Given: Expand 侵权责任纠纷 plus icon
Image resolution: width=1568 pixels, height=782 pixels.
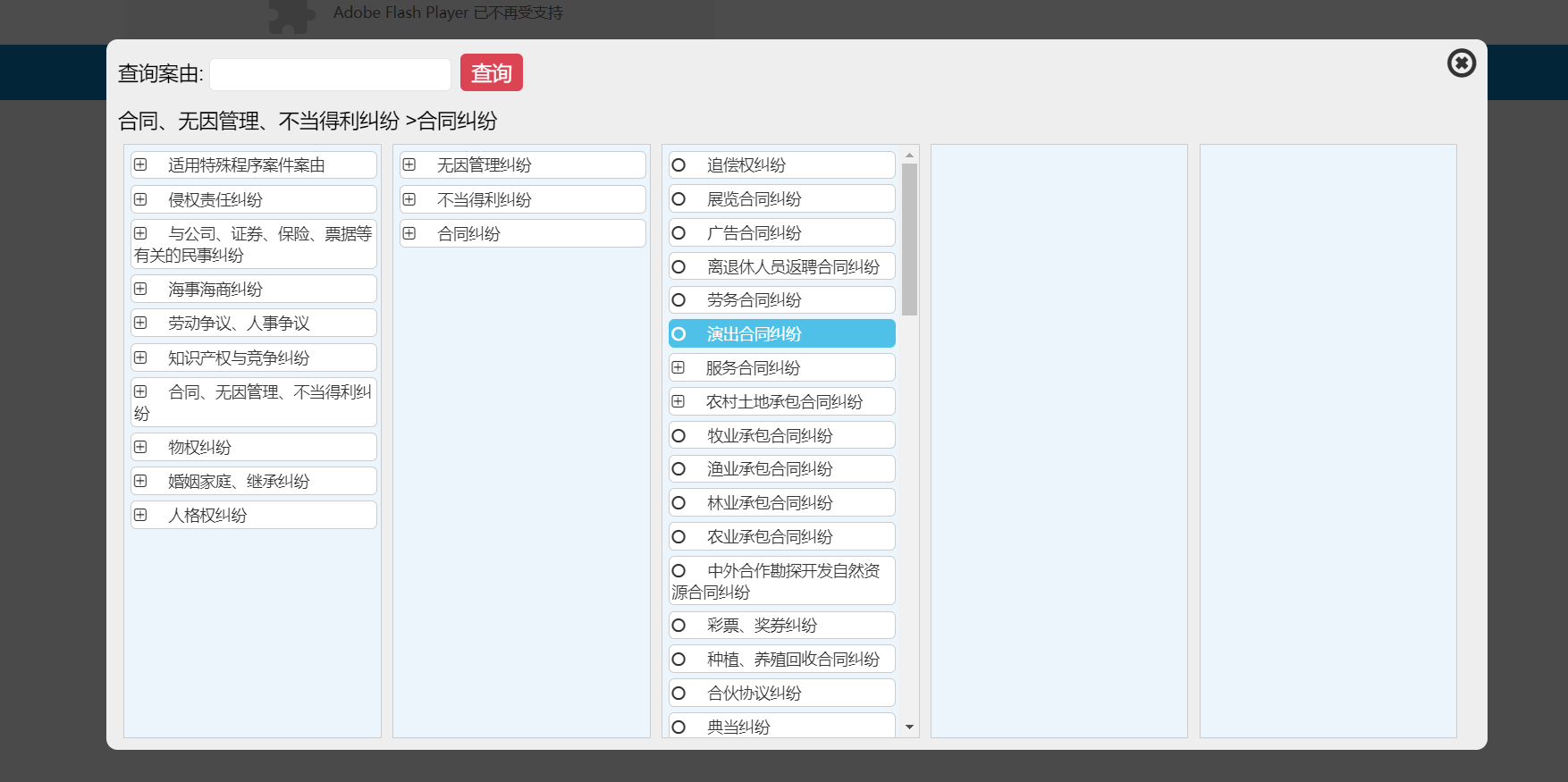Looking at the screenshot, I should [x=140, y=199].
